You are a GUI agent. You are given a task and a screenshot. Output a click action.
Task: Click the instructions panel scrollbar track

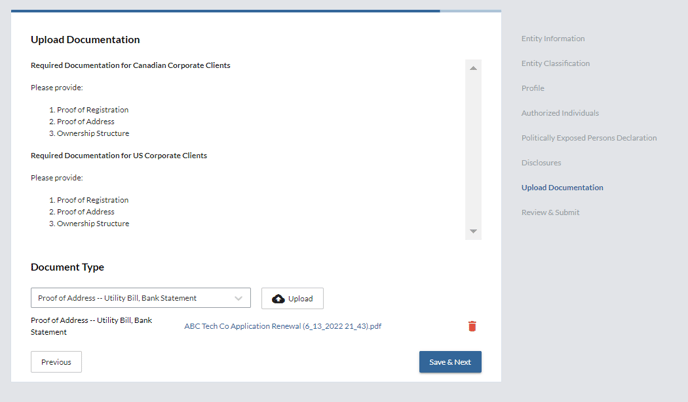coord(473,150)
